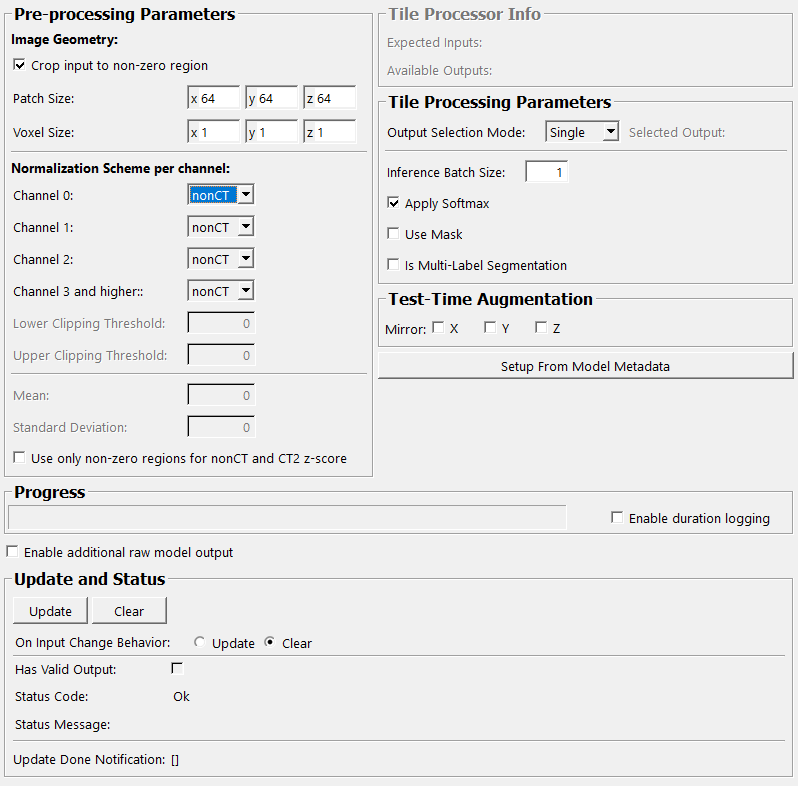Click the Inference Batch Size field
The height and width of the screenshot is (786, 798).
tap(547, 172)
